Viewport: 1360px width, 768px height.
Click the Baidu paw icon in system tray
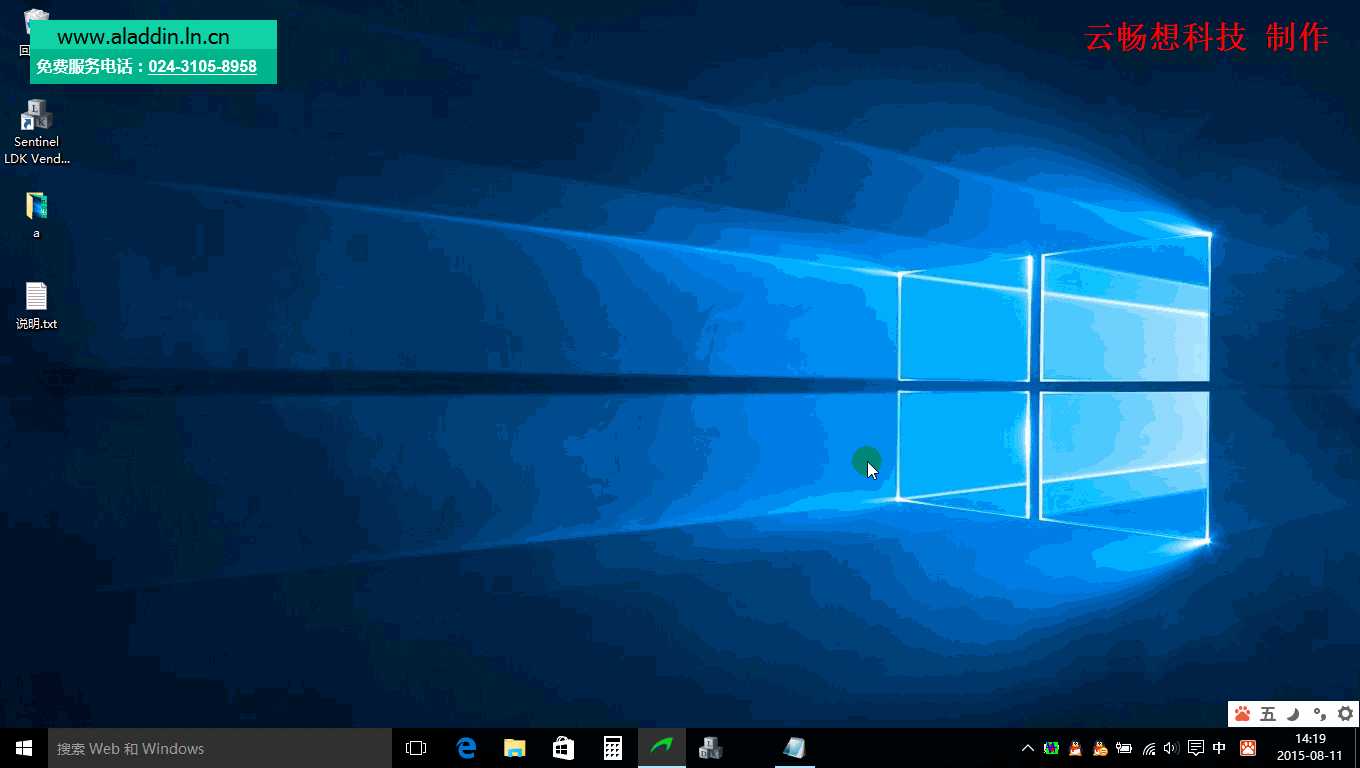[1248, 748]
